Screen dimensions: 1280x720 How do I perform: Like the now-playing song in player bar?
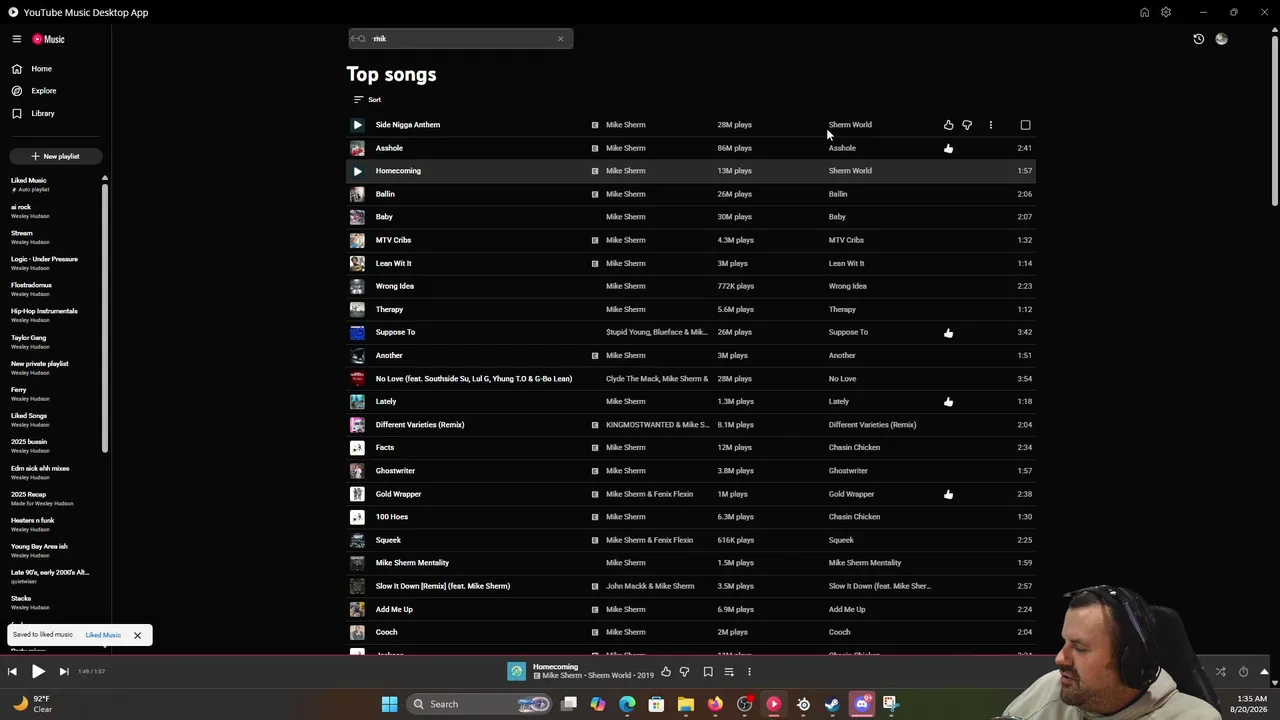point(666,672)
